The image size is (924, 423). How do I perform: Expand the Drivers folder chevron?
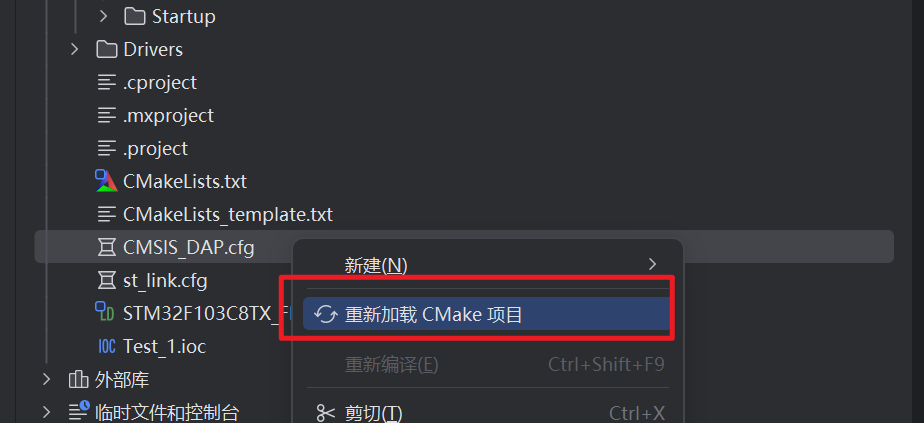coord(75,49)
